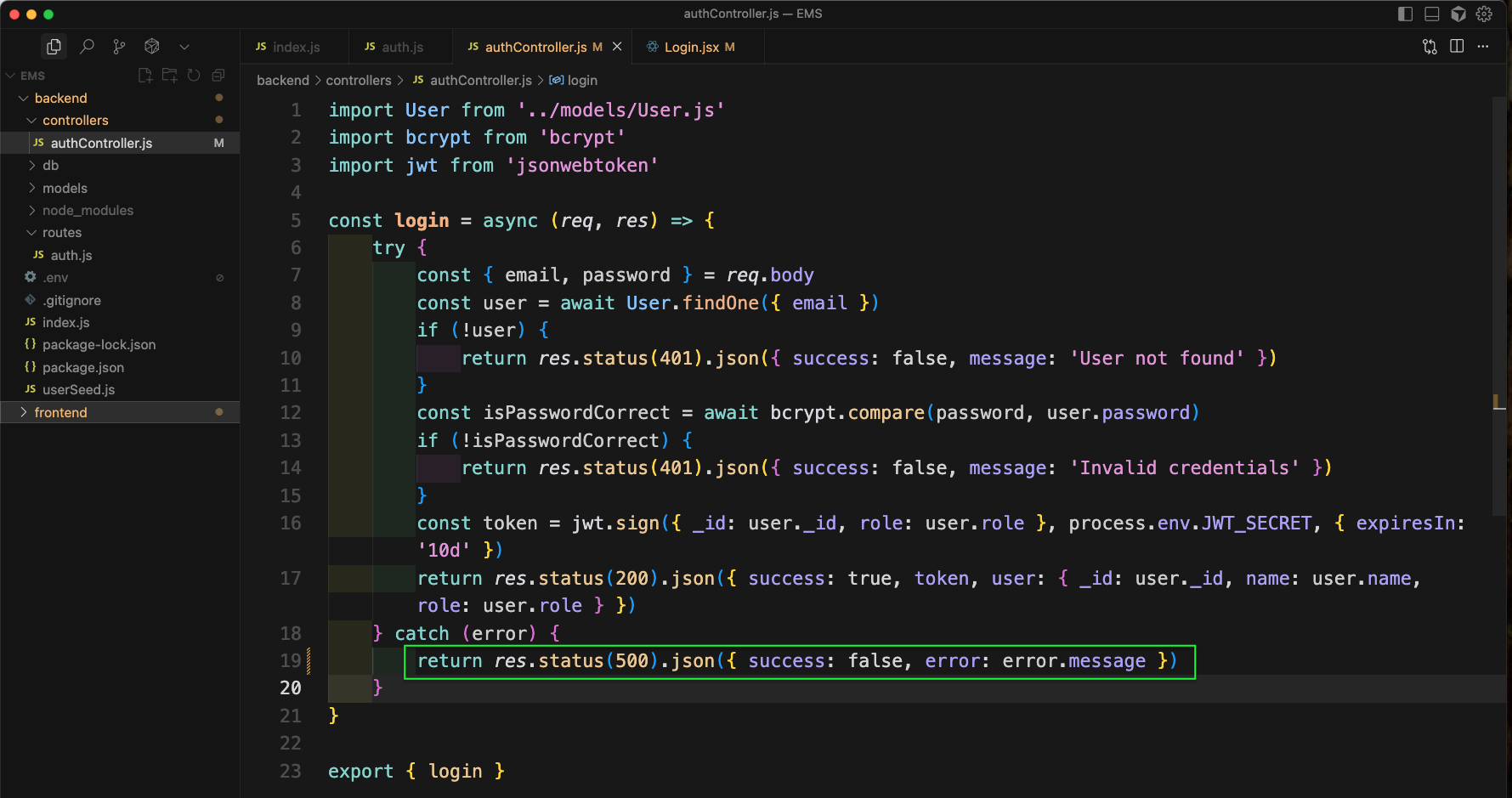1512x798 pixels.
Task: Open the Source Control view icon
Action: click(119, 47)
